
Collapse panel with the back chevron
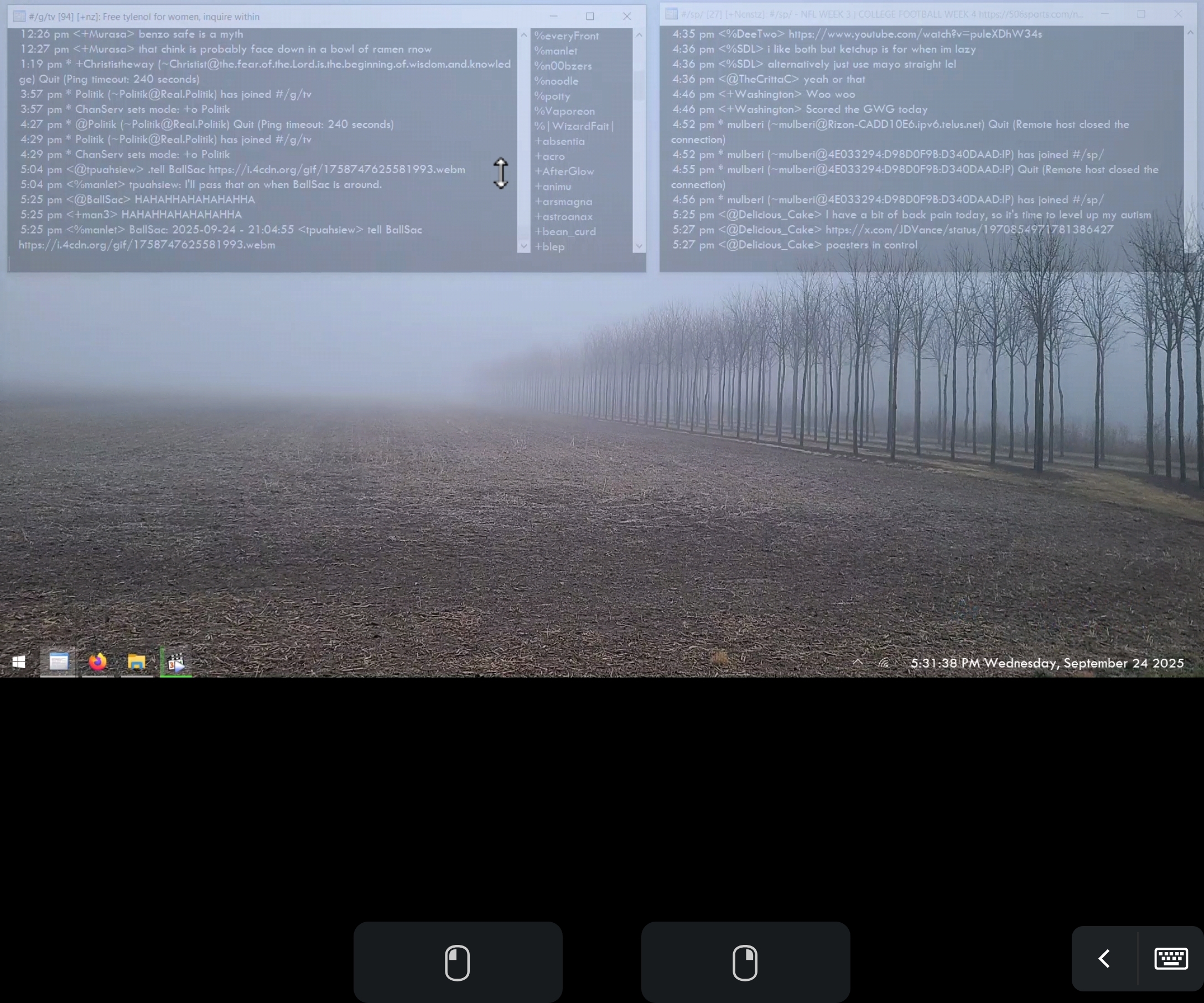tap(1104, 958)
